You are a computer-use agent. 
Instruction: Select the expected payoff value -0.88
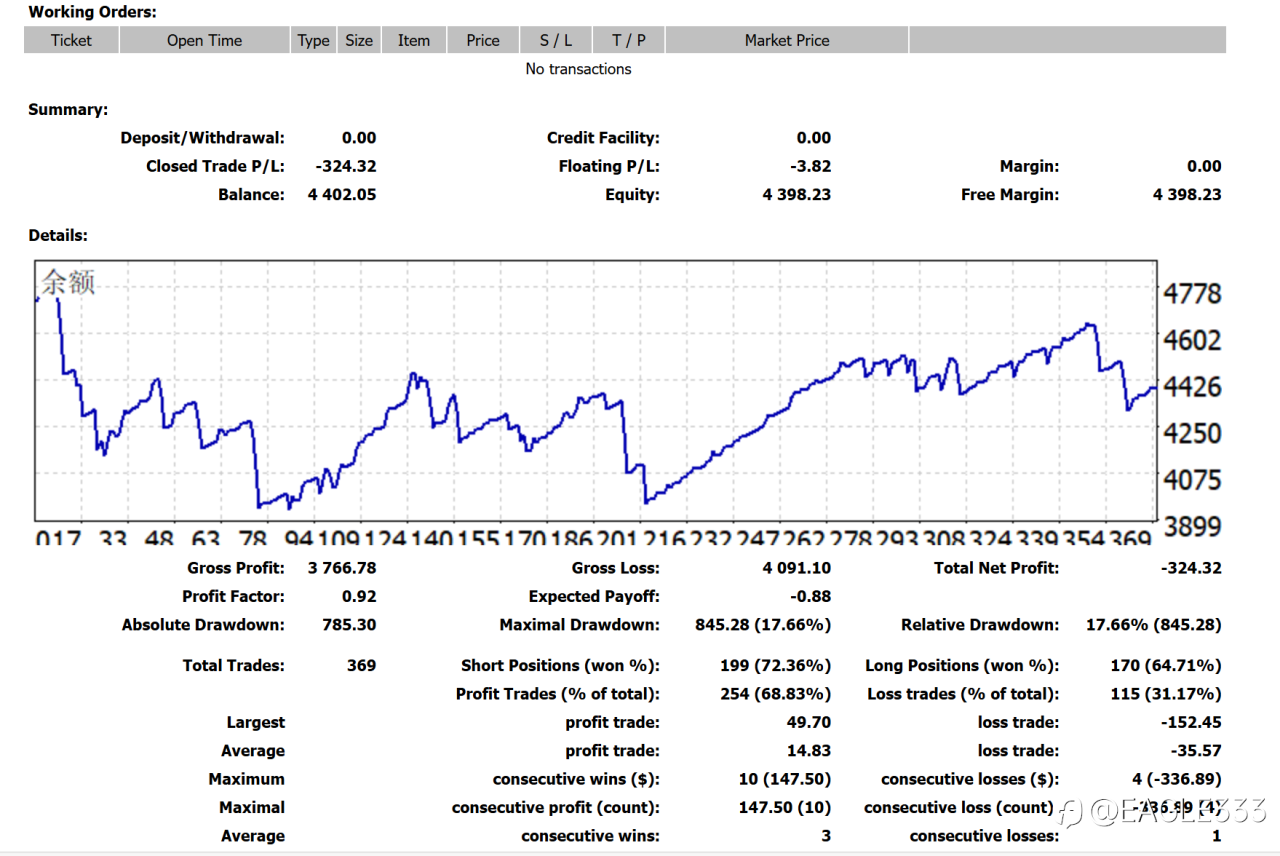pyautogui.click(x=811, y=596)
